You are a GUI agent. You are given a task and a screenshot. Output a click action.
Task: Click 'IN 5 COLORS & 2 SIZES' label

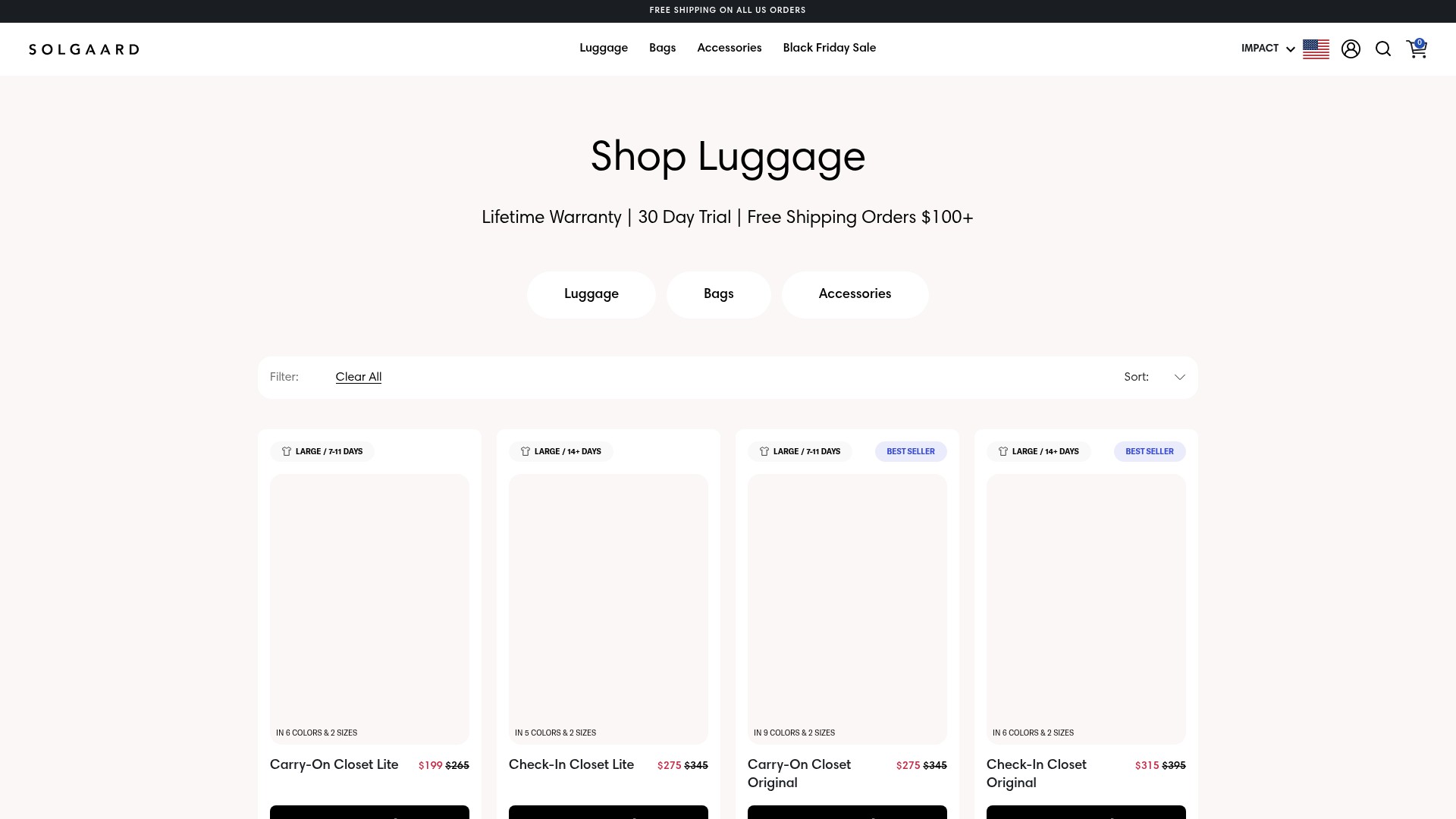[555, 733]
